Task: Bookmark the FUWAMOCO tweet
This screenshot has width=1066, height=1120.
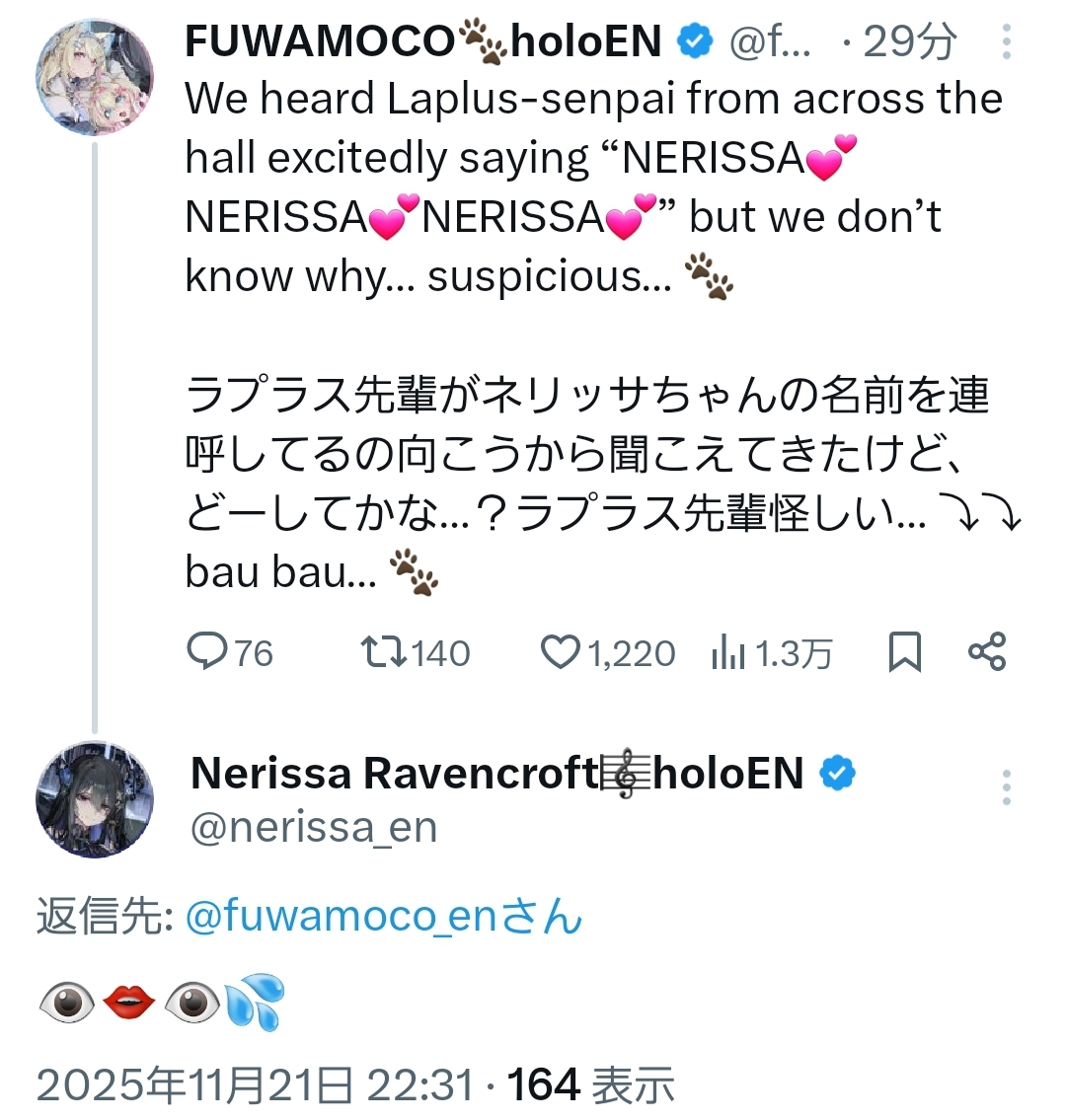Action: (x=904, y=652)
